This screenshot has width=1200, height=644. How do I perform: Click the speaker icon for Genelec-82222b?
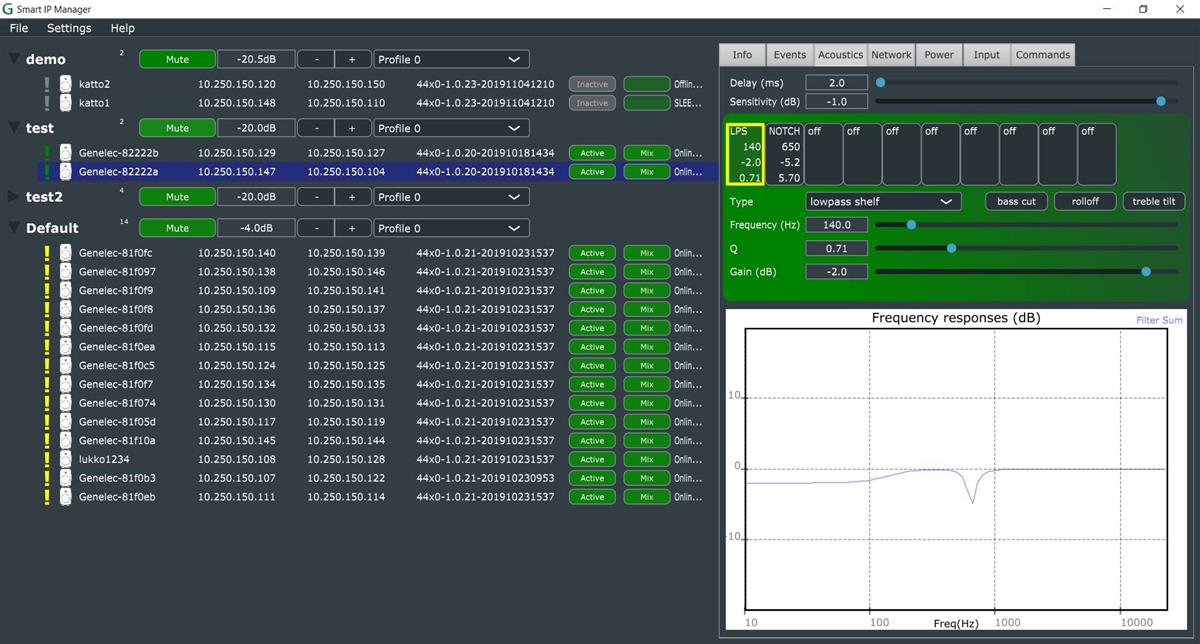[65, 153]
